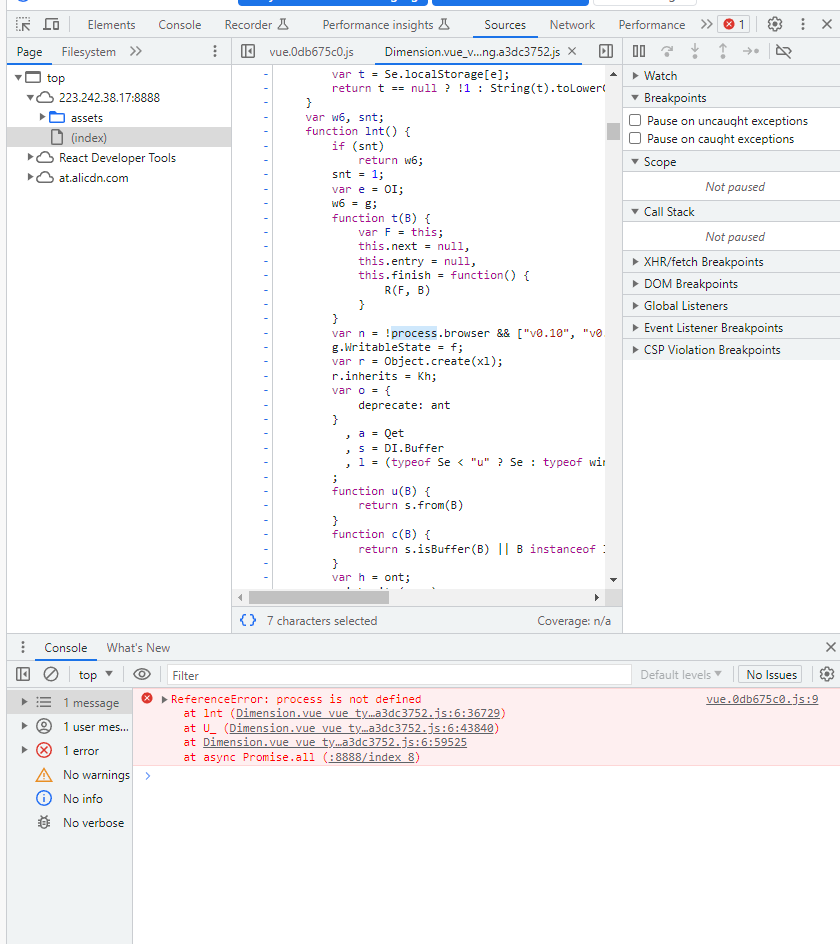
Task: Enable Pause on caught exceptions
Action: pos(635,138)
